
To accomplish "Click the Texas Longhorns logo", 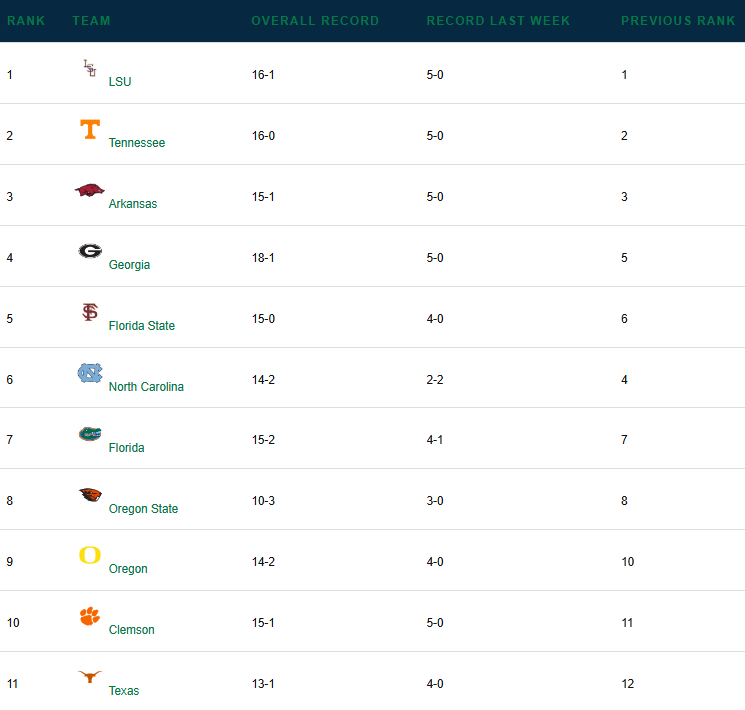I will [x=90, y=676].
